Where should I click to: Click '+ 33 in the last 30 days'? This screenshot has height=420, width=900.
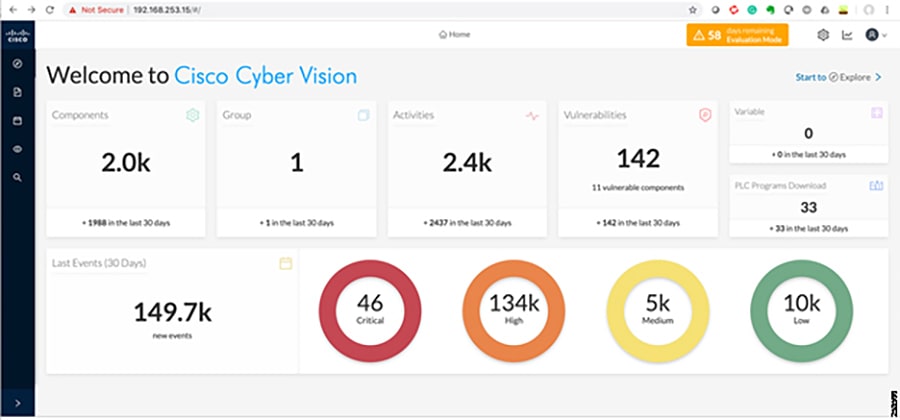pyautogui.click(x=808, y=228)
